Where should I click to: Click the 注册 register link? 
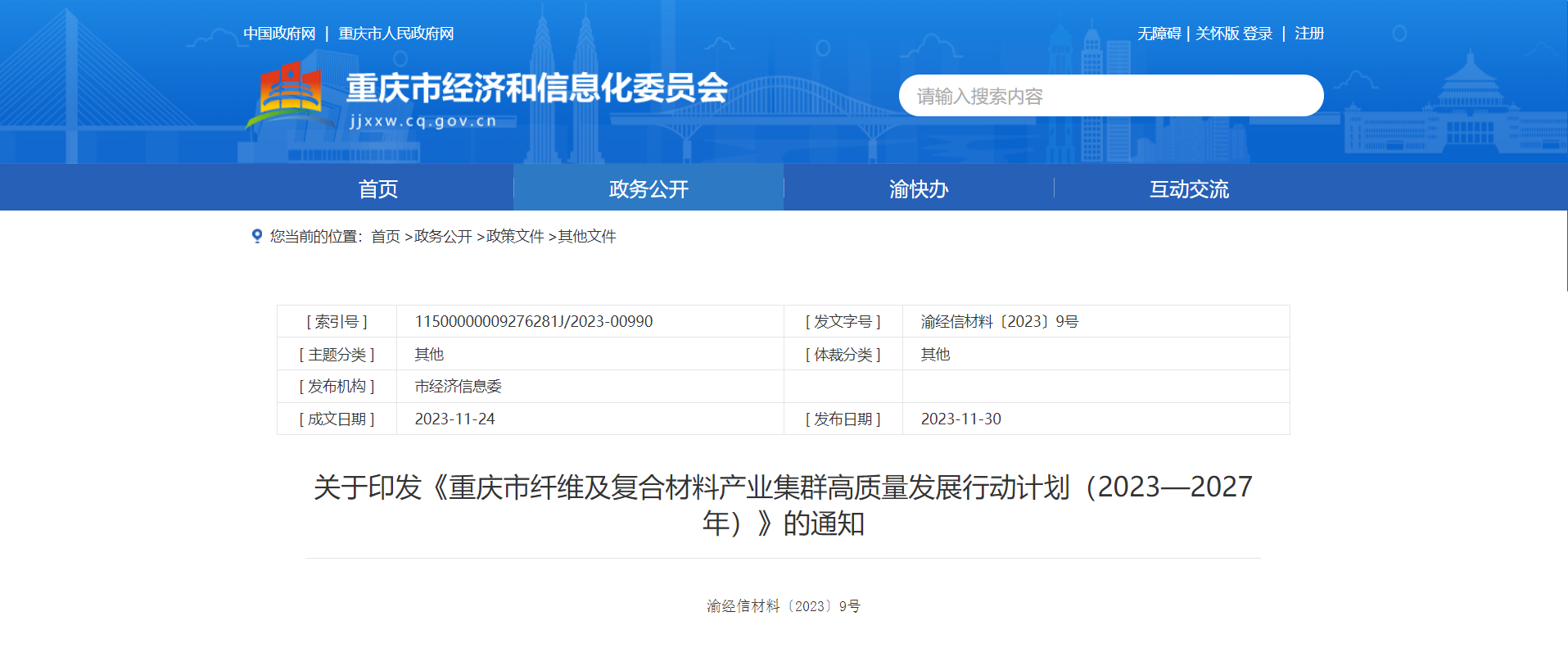coord(1308,34)
